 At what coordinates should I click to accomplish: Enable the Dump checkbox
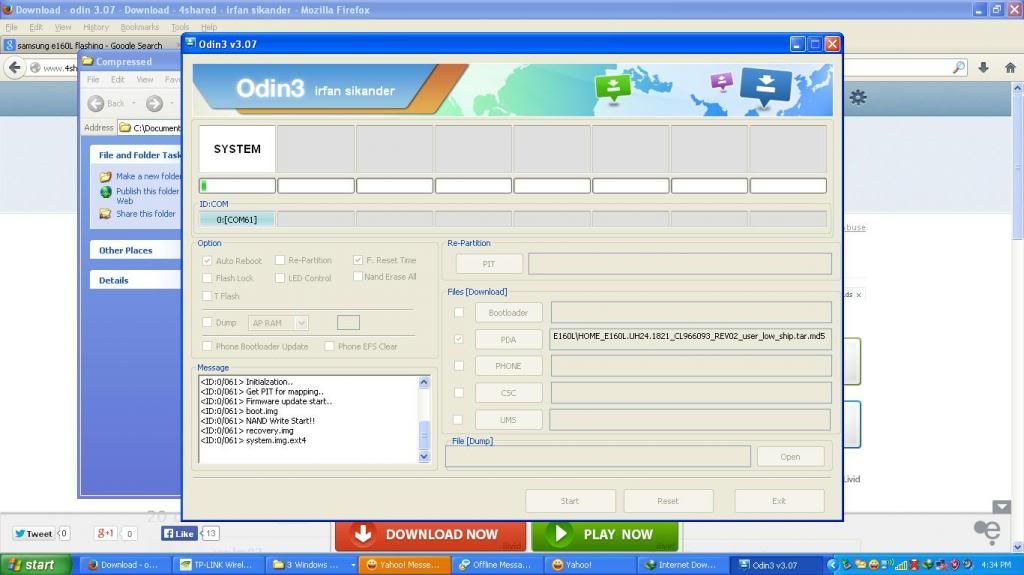(x=207, y=322)
